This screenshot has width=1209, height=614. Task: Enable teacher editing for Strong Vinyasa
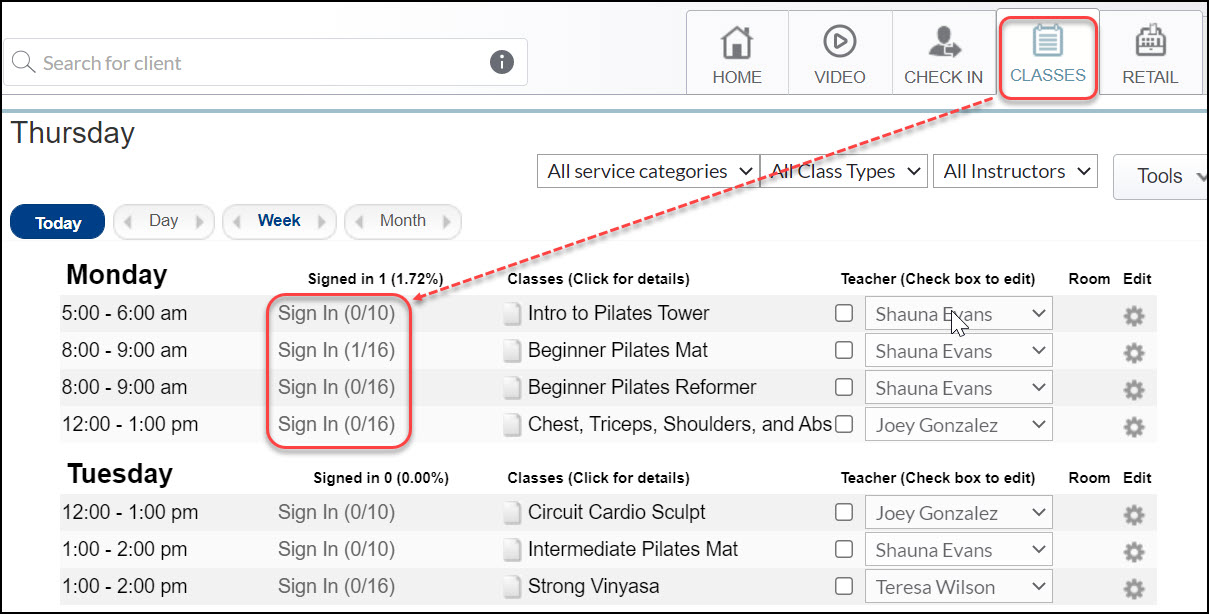pos(844,586)
